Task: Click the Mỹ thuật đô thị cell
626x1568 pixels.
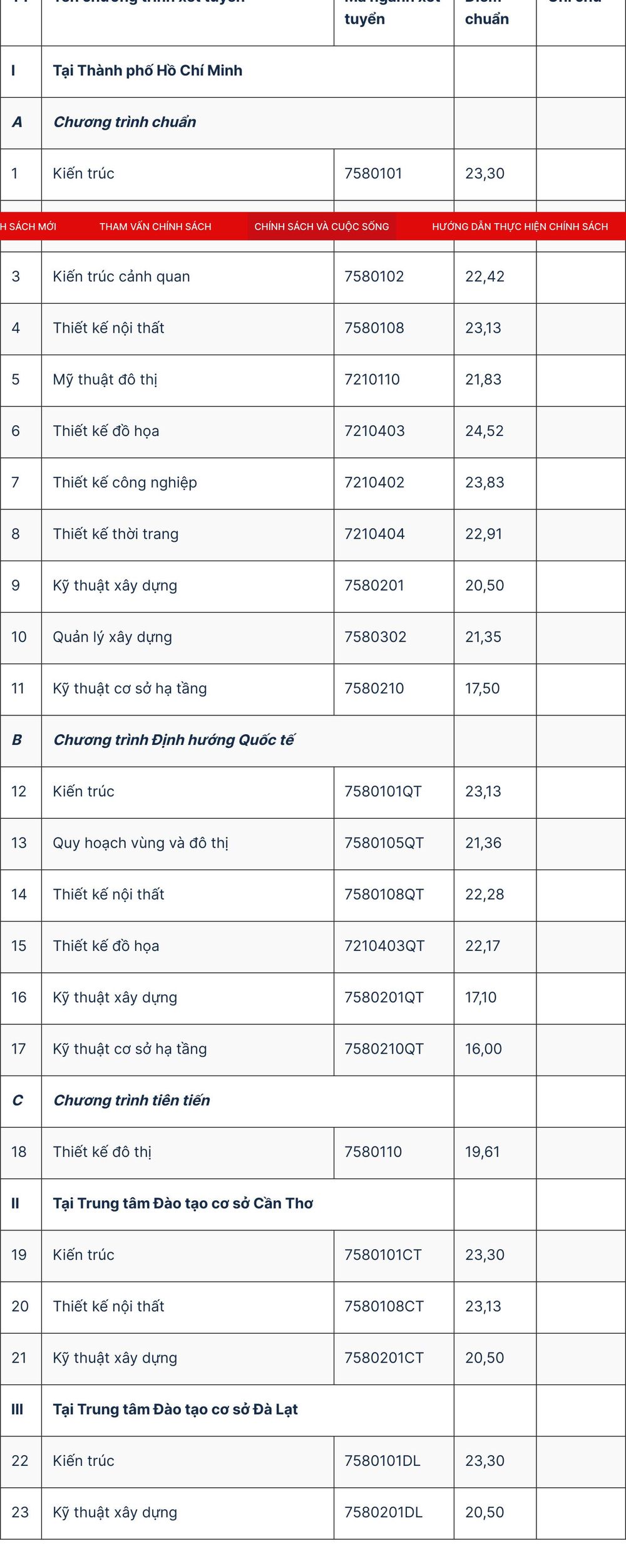Action: click(187, 380)
